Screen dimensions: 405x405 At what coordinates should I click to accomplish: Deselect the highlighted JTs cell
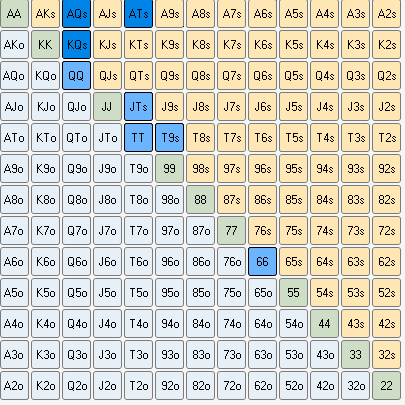[138, 107]
